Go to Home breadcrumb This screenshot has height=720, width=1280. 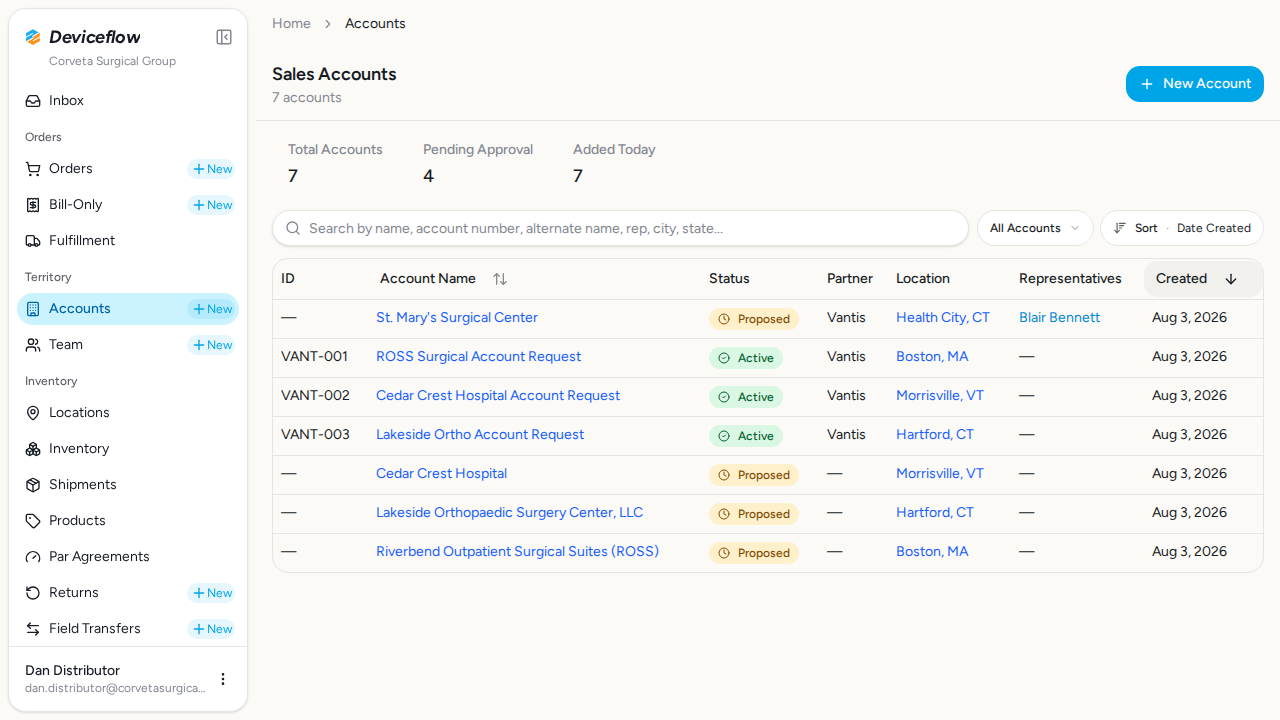pos(291,23)
